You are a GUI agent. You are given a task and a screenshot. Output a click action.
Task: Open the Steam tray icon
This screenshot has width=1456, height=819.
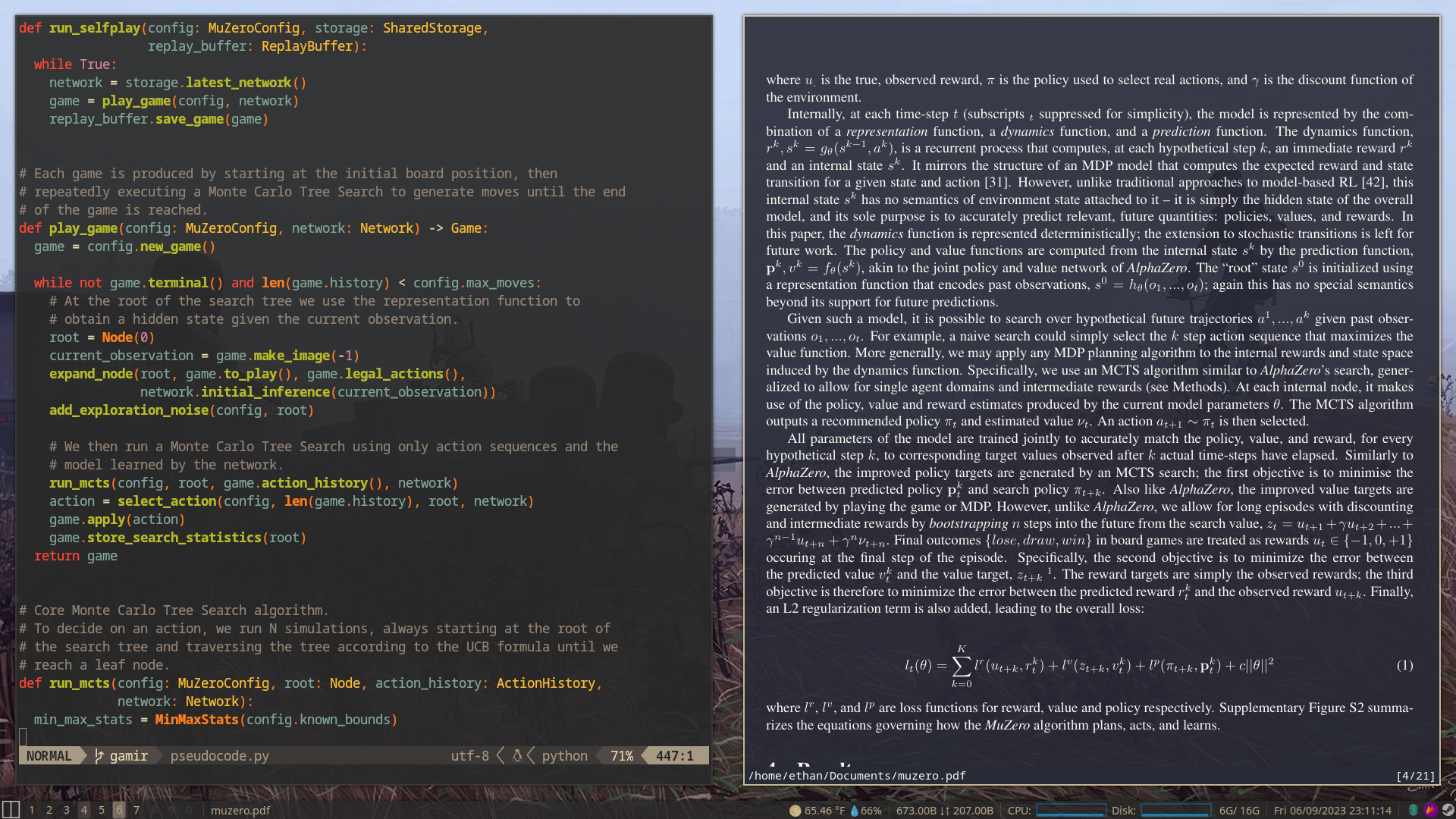(1448, 810)
